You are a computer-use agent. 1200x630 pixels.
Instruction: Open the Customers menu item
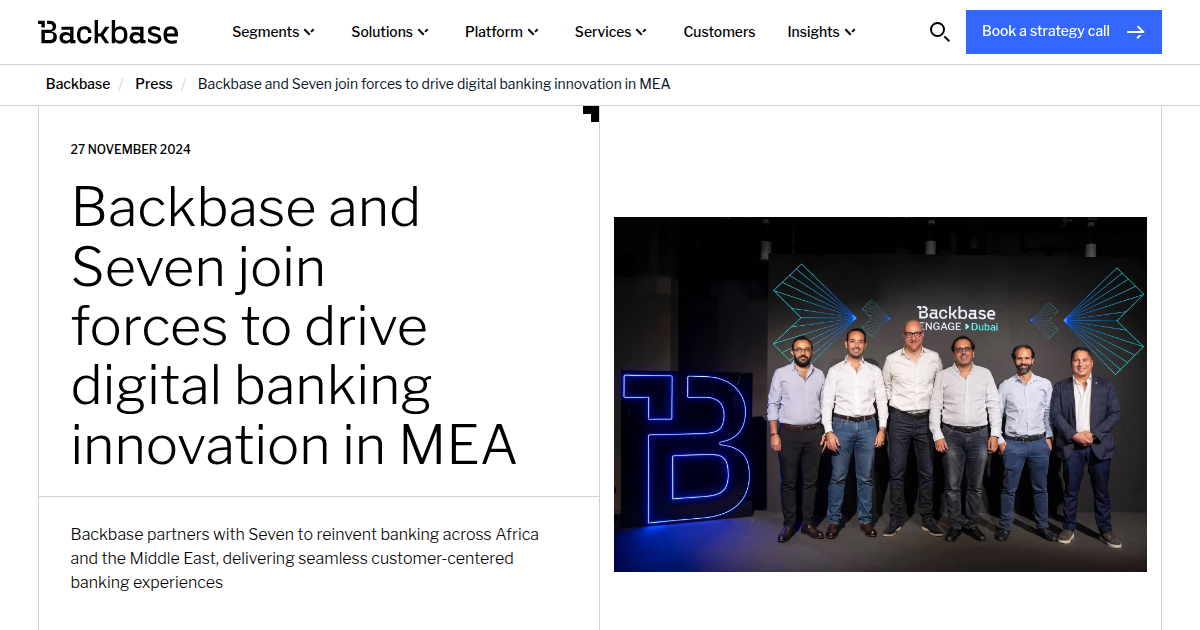(x=719, y=31)
